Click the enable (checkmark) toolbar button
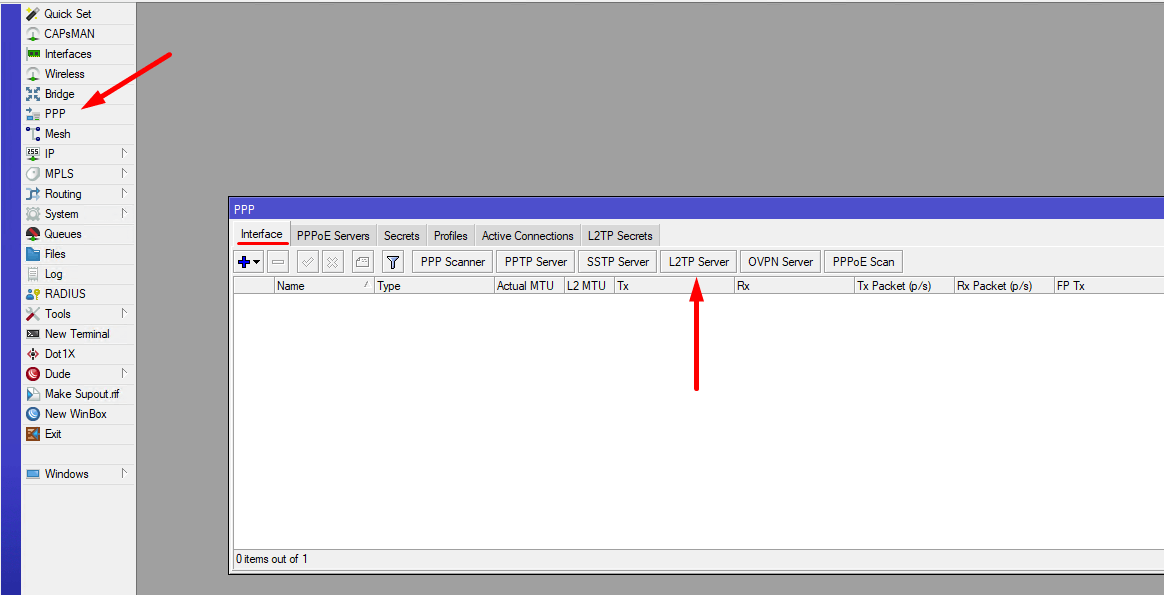 pos(308,262)
